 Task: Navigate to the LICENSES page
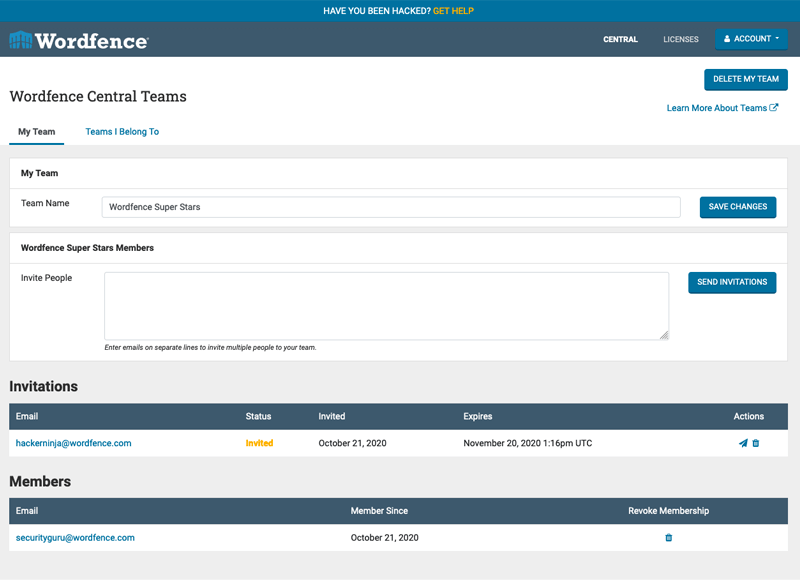680,39
